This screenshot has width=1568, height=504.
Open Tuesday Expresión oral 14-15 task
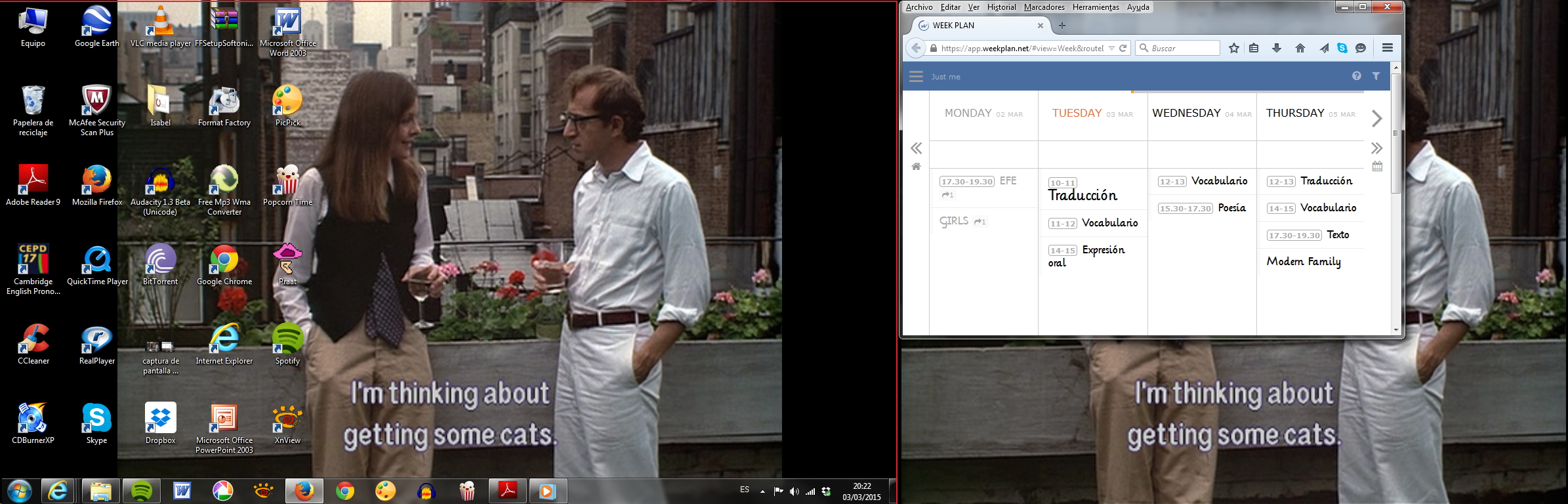(x=1093, y=256)
